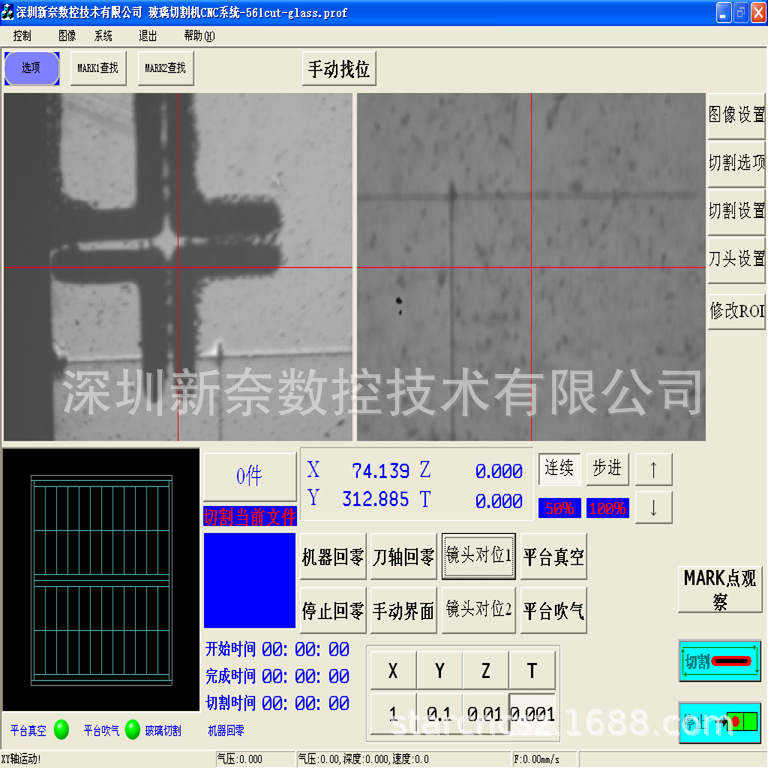Open the 系统 menu
Viewport: 768px width, 768px height.
pyautogui.click(x=104, y=35)
